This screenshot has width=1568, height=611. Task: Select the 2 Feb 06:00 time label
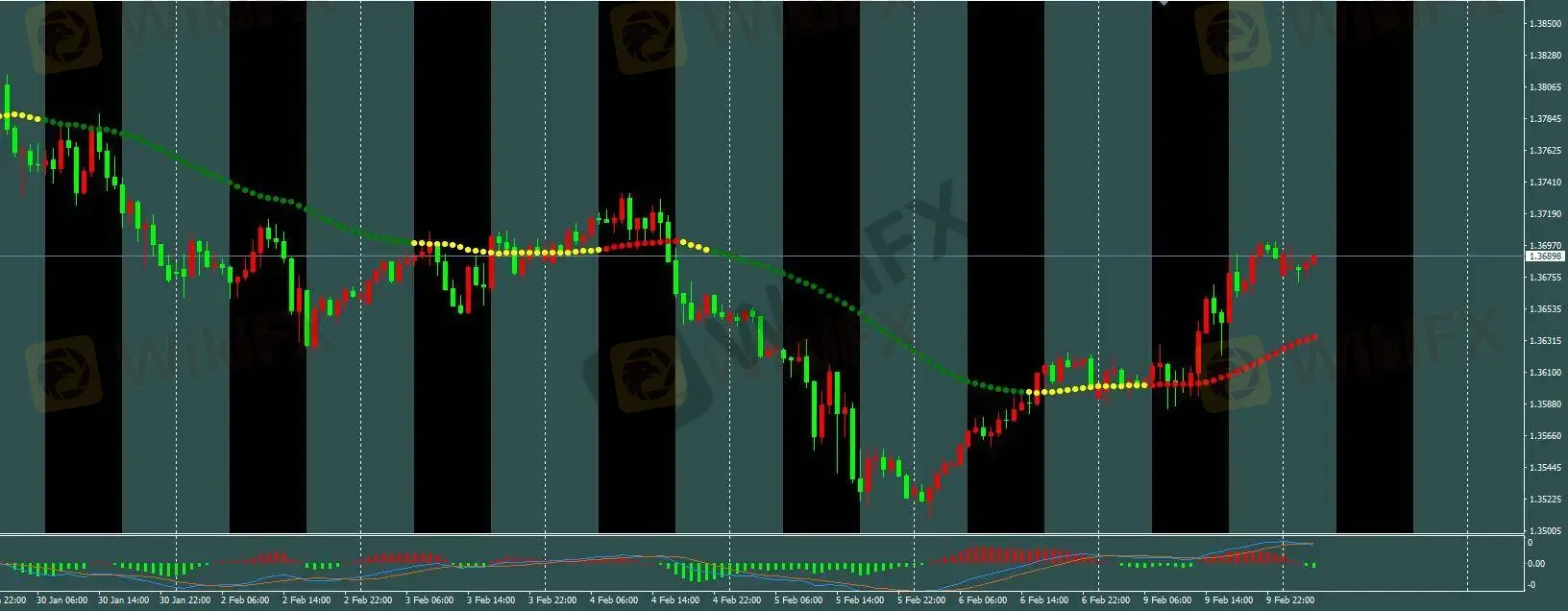[x=245, y=600]
